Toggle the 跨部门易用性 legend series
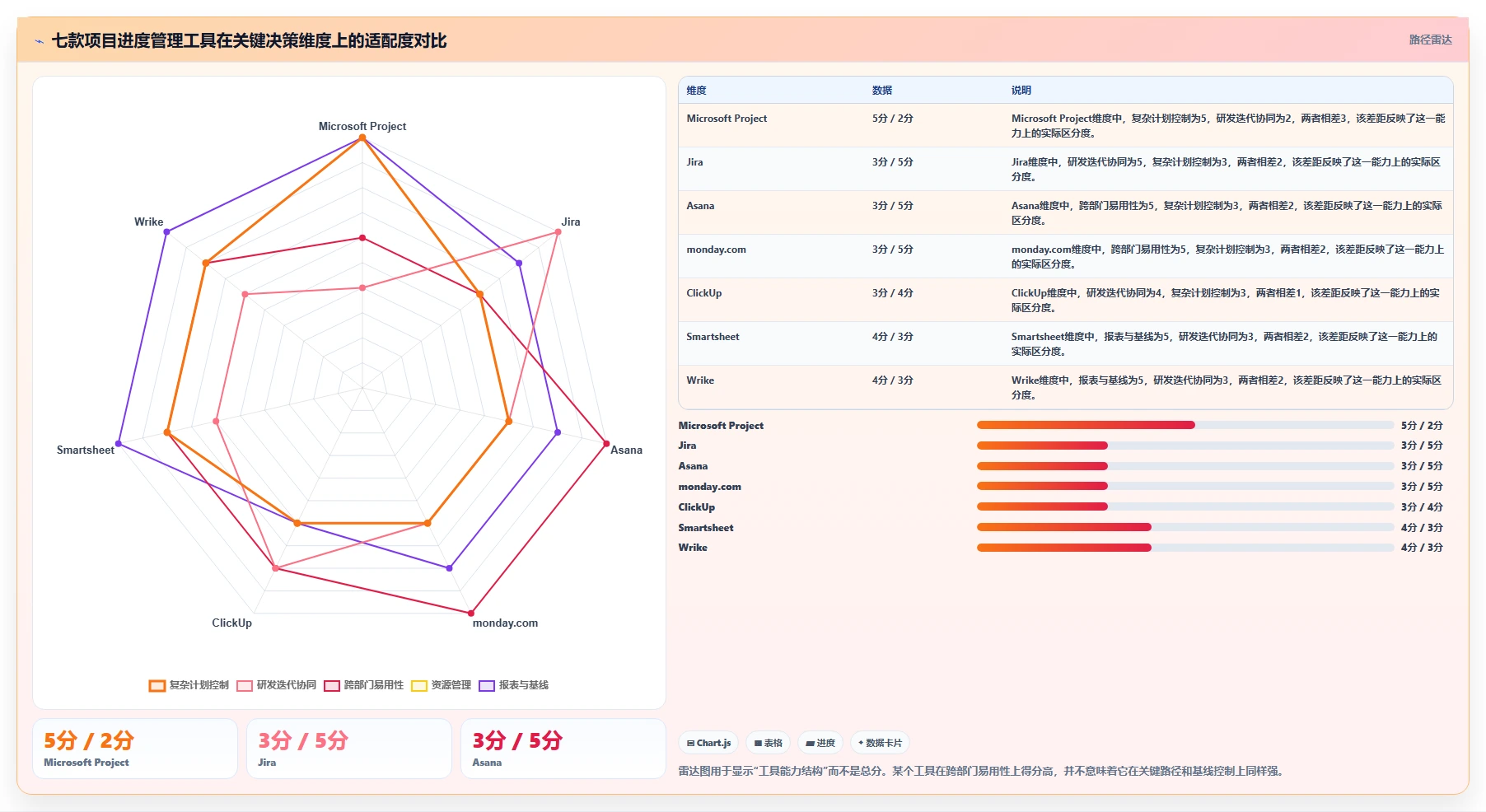The width and height of the screenshot is (1486, 812). coord(363,685)
